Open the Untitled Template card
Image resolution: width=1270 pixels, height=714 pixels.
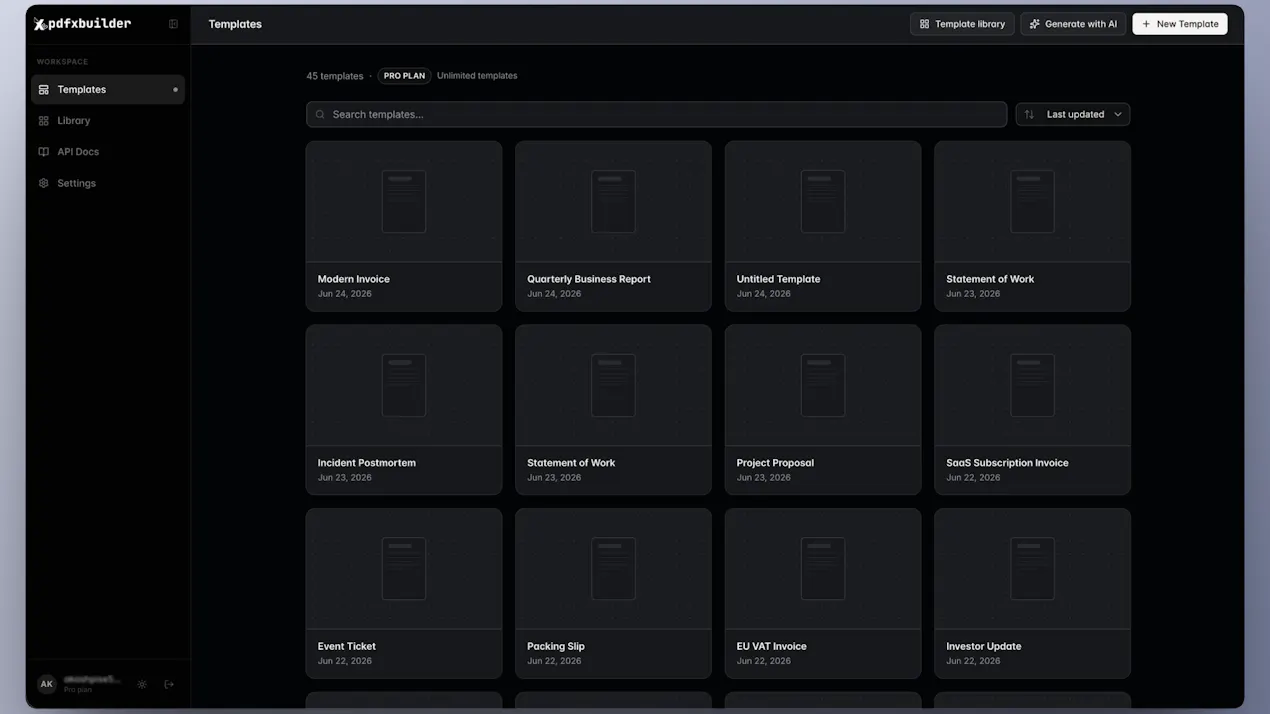tap(823, 226)
